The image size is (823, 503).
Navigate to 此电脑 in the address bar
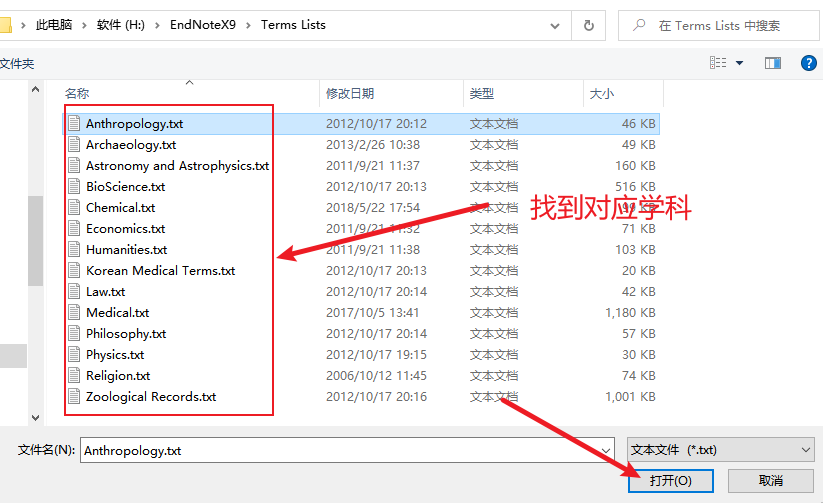[54, 25]
